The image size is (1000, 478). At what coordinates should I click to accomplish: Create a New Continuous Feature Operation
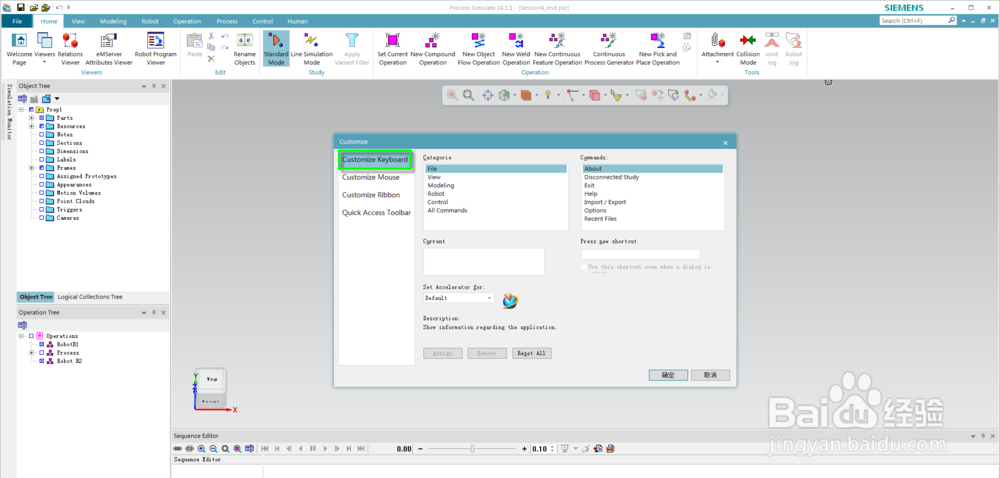point(558,49)
